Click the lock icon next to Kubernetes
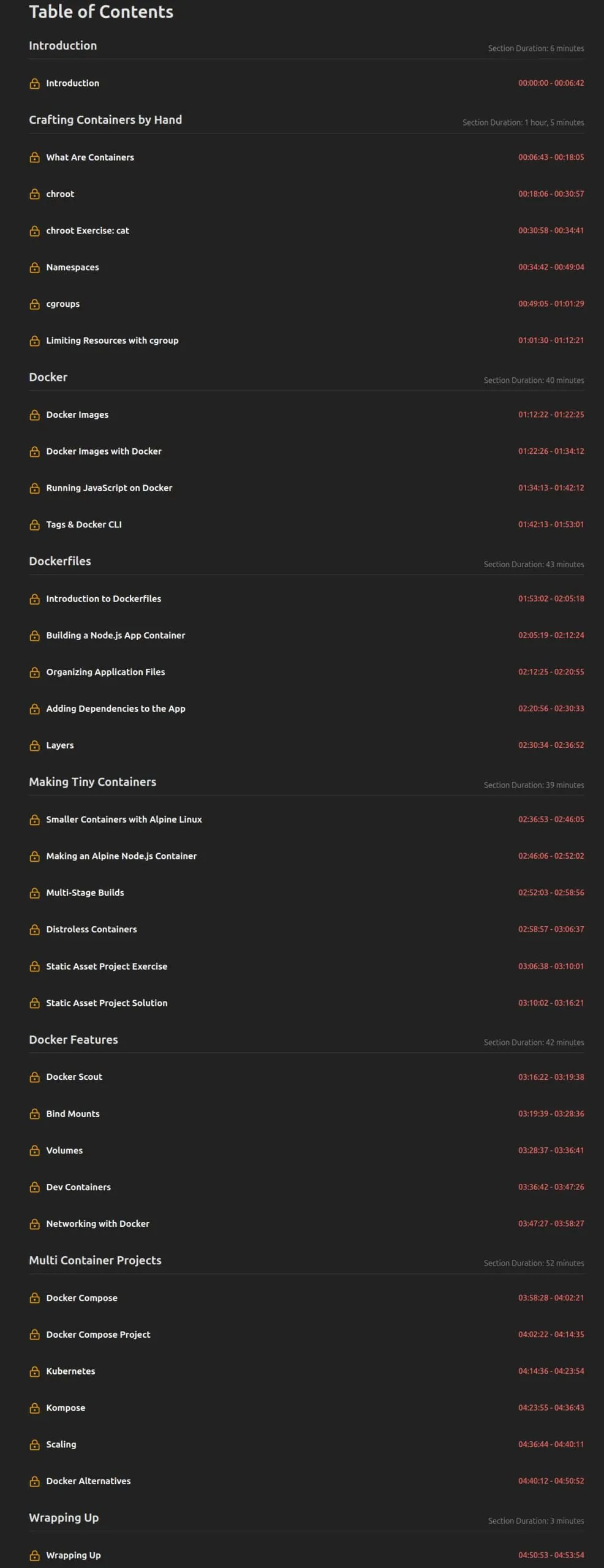This screenshot has height=1568, width=604. coord(35,1371)
